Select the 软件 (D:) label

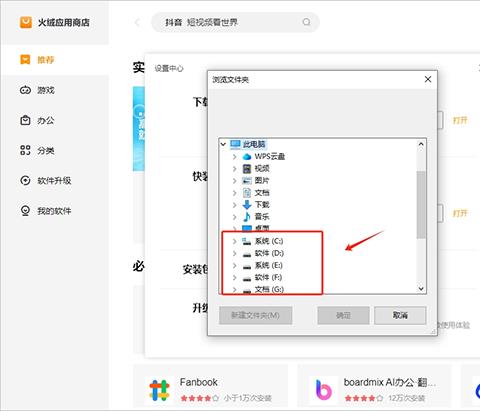click(269, 253)
